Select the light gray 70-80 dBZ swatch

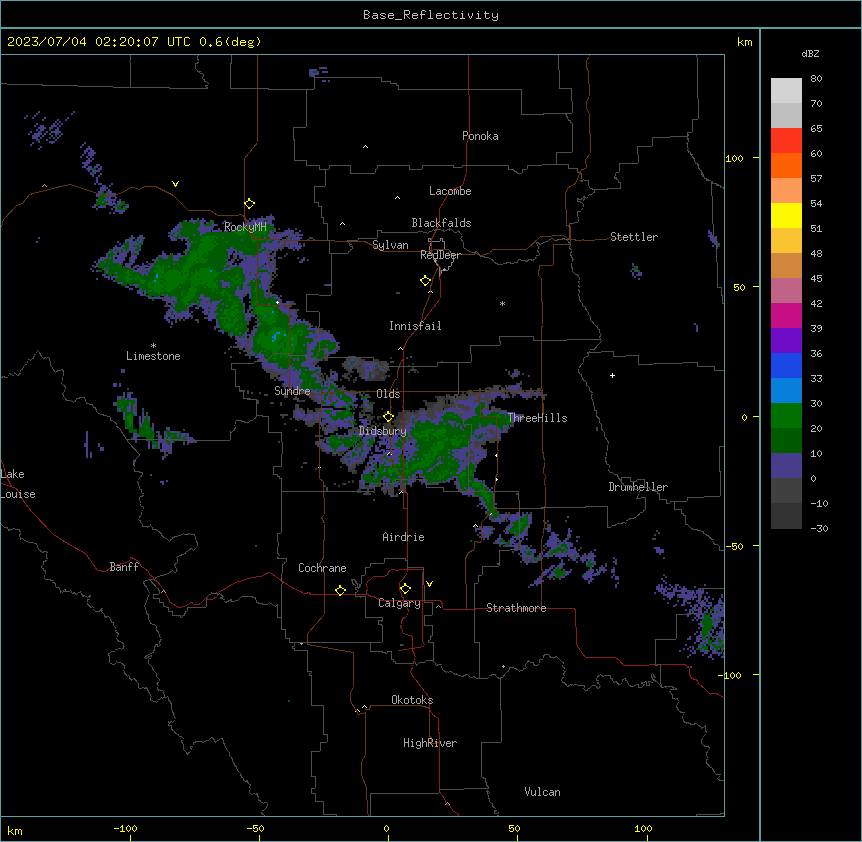coord(786,90)
